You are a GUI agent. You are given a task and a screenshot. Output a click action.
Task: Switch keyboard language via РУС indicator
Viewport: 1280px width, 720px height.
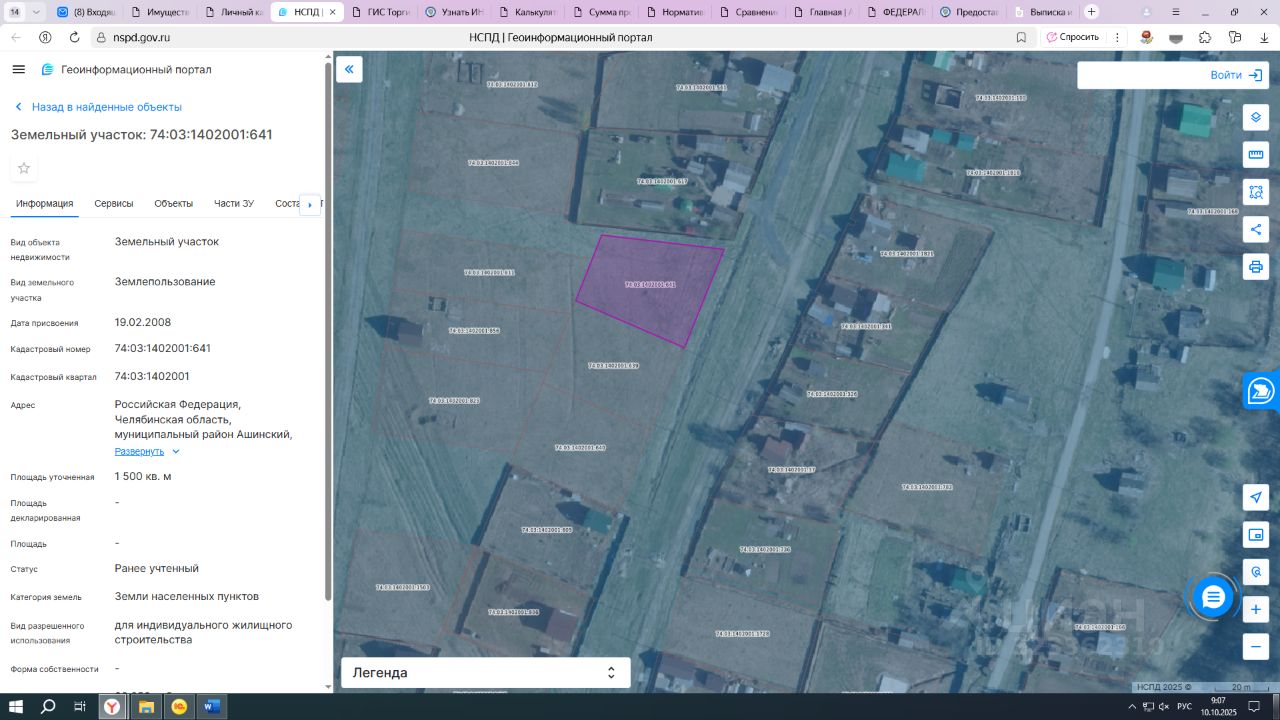pyautogui.click(x=1184, y=707)
